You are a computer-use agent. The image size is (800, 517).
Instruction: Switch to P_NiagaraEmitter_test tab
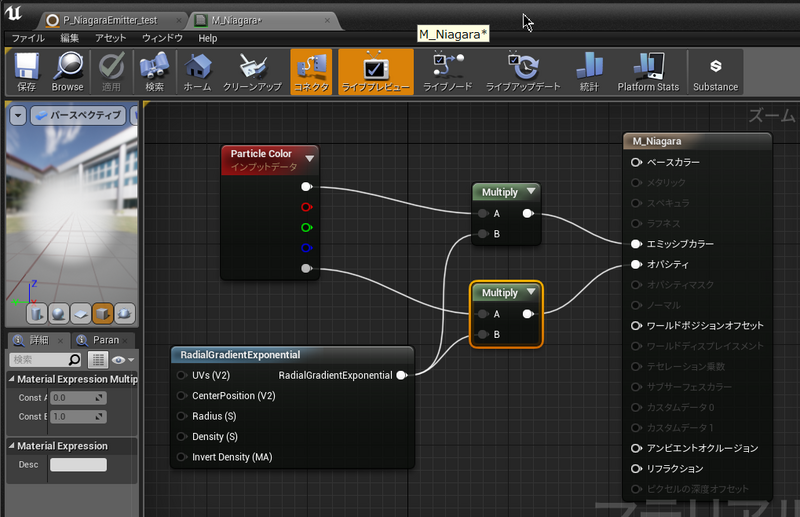click(110, 20)
